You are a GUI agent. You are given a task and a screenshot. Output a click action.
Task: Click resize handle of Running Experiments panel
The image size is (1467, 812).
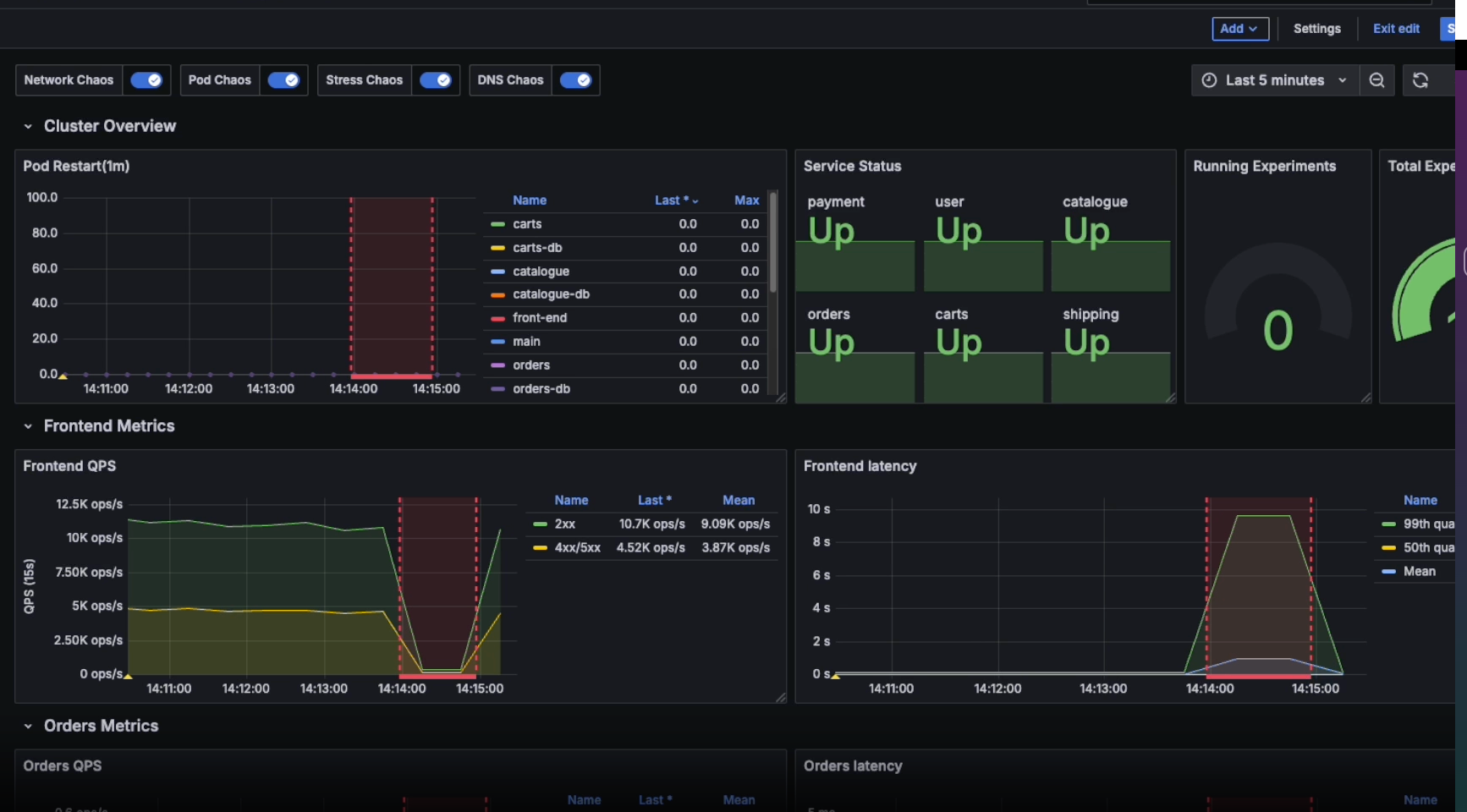[1365, 398]
